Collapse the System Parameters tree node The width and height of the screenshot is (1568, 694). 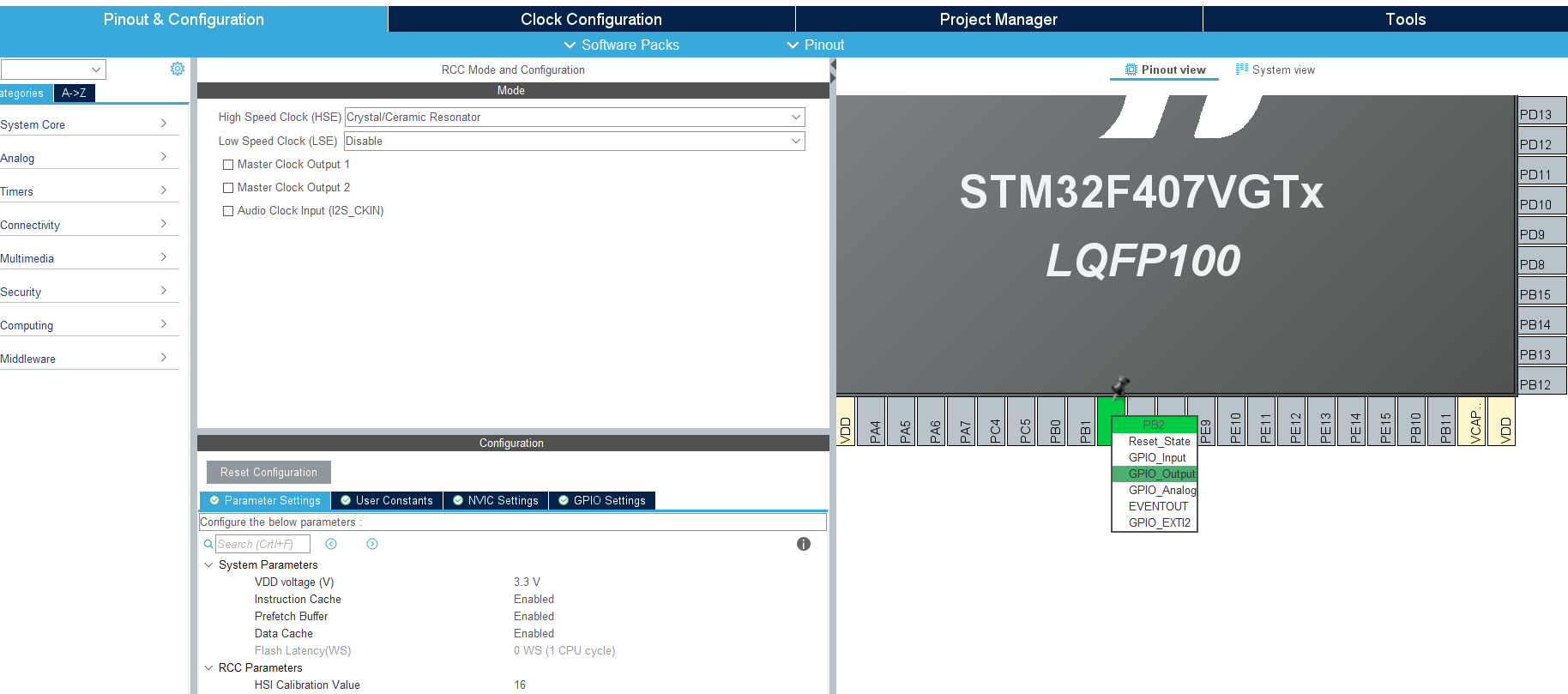(x=208, y=564)
